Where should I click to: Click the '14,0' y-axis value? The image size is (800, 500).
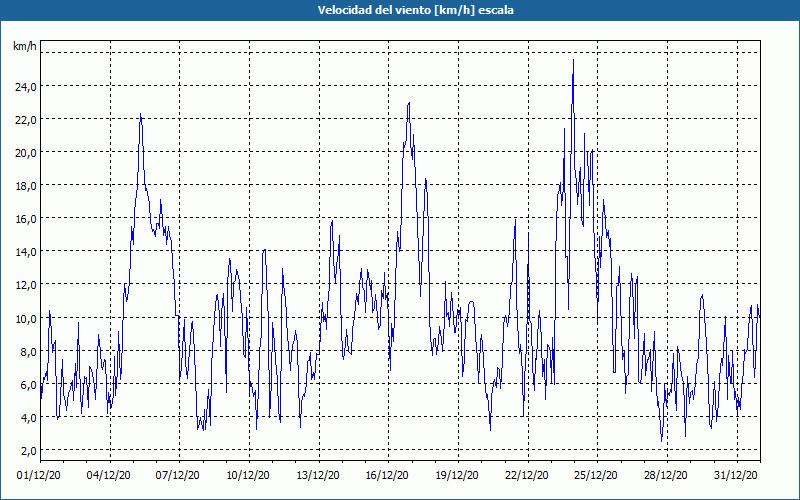[x=26, y=252]
